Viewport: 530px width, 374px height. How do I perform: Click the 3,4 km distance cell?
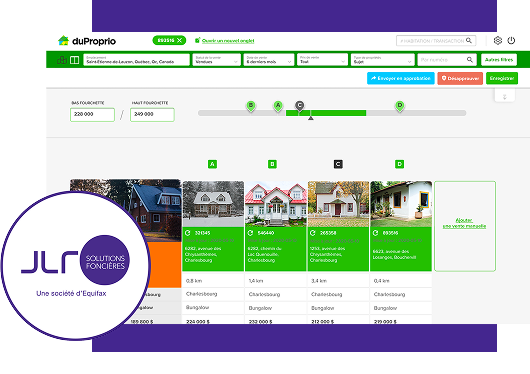338,281
